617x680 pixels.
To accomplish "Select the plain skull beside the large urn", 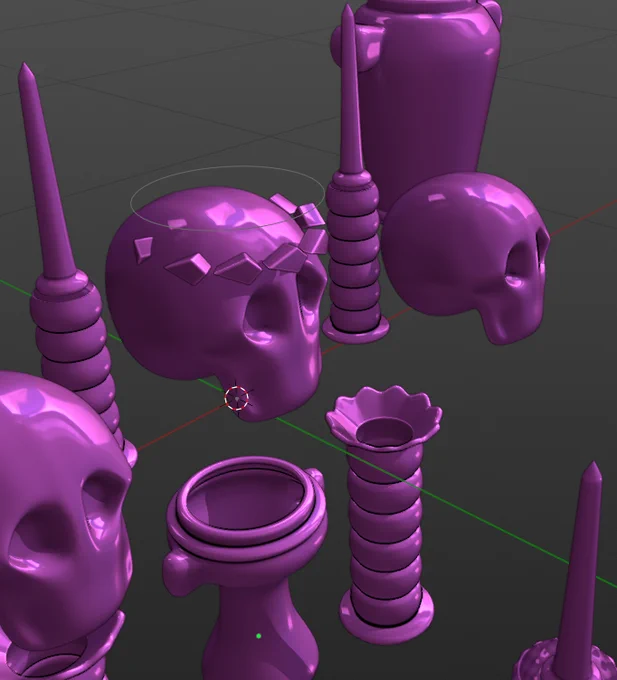I will tap(466, 256).
